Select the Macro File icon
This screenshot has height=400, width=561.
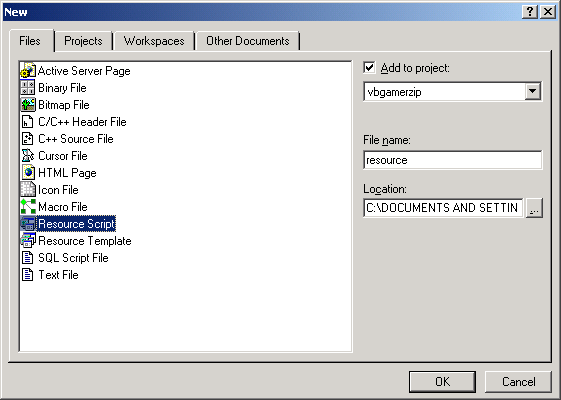pos(28,207)
